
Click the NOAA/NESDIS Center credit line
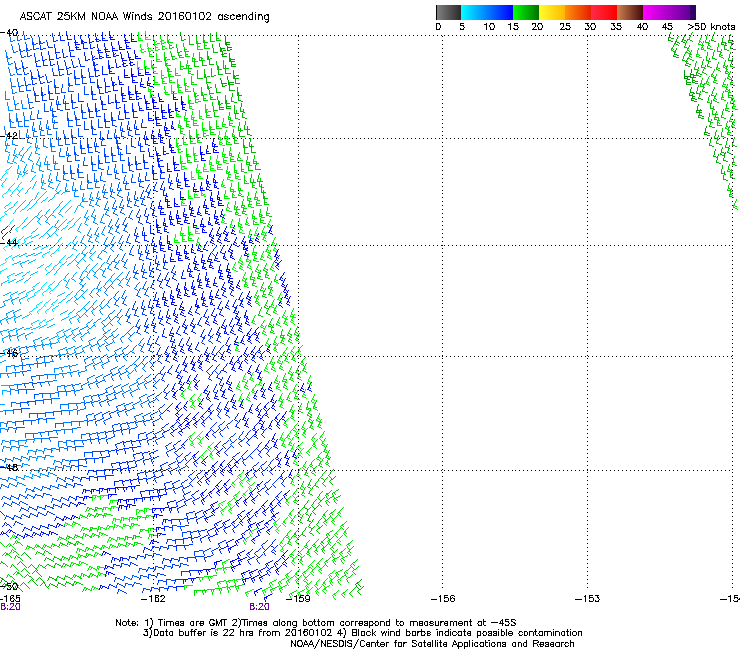coord(432,644)
